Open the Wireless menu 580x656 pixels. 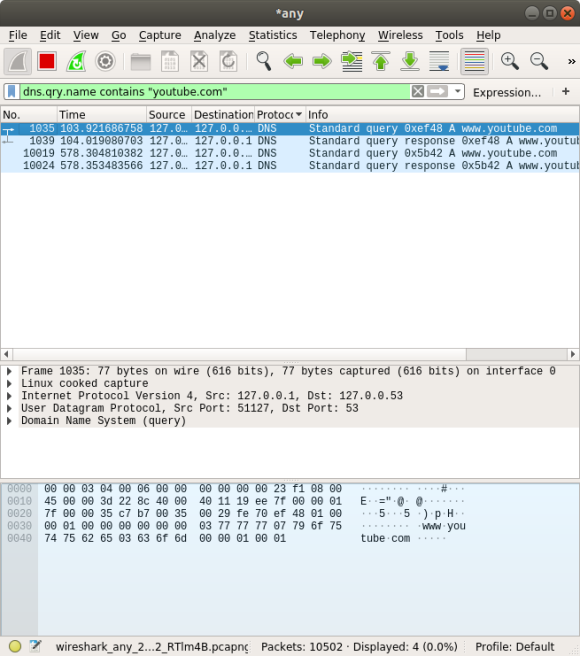coord(400,35)
